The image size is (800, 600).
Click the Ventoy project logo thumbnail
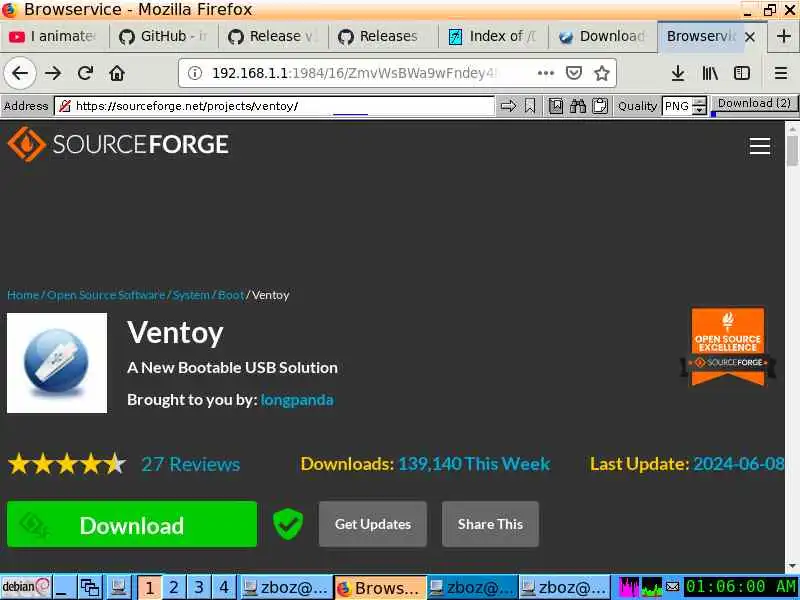57,363
